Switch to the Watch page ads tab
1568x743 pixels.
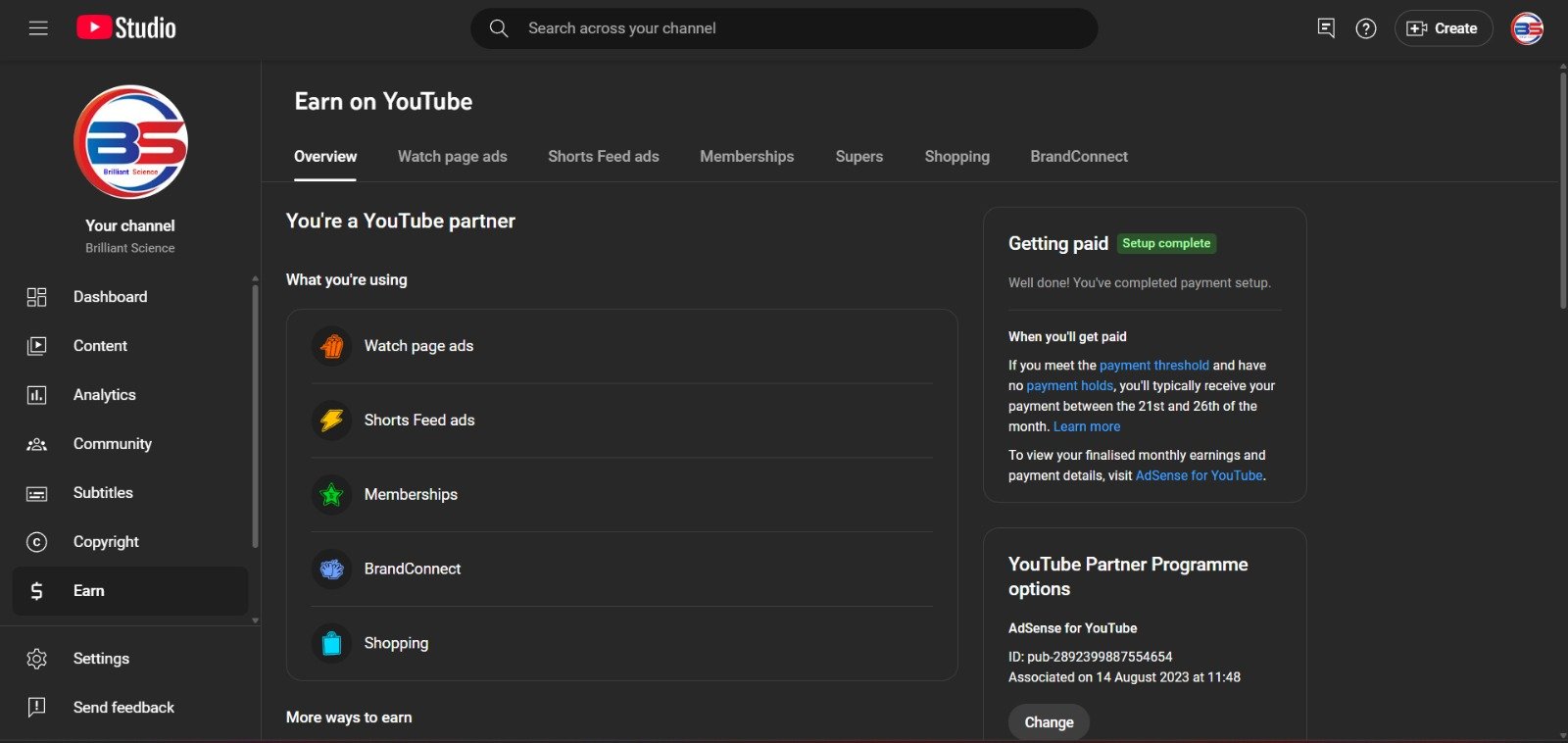[x=452, y=157]
